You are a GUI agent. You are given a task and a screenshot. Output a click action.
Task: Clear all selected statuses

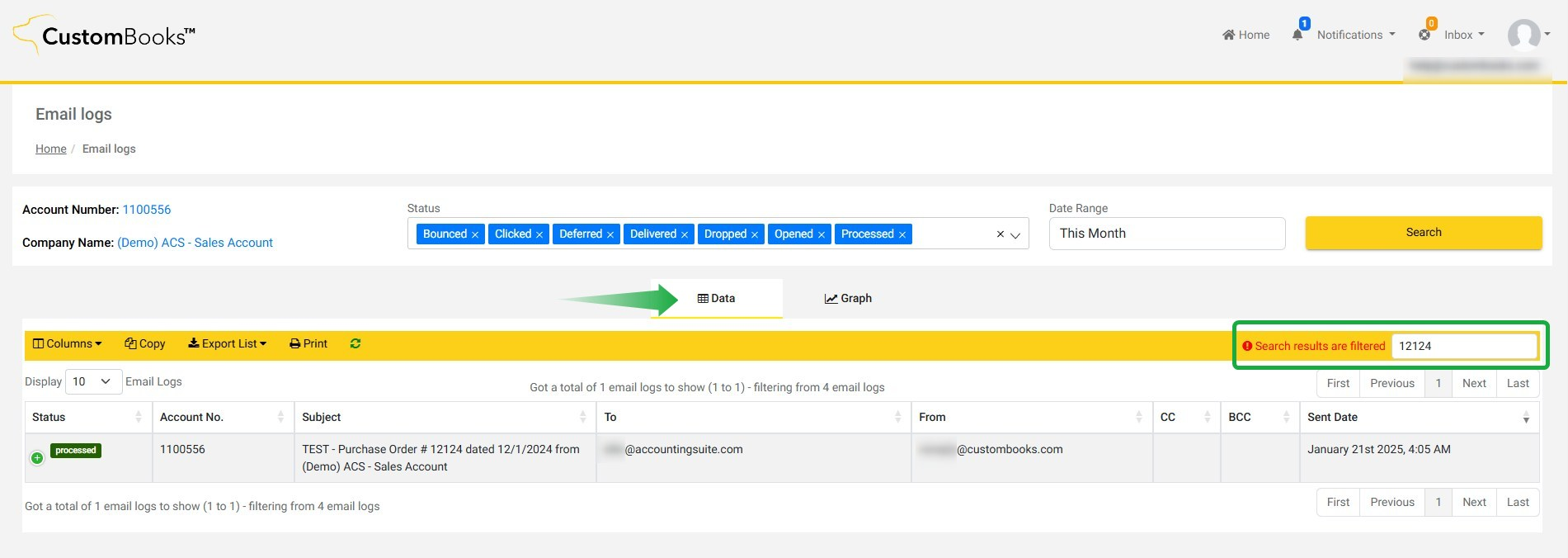(1001, 234)
